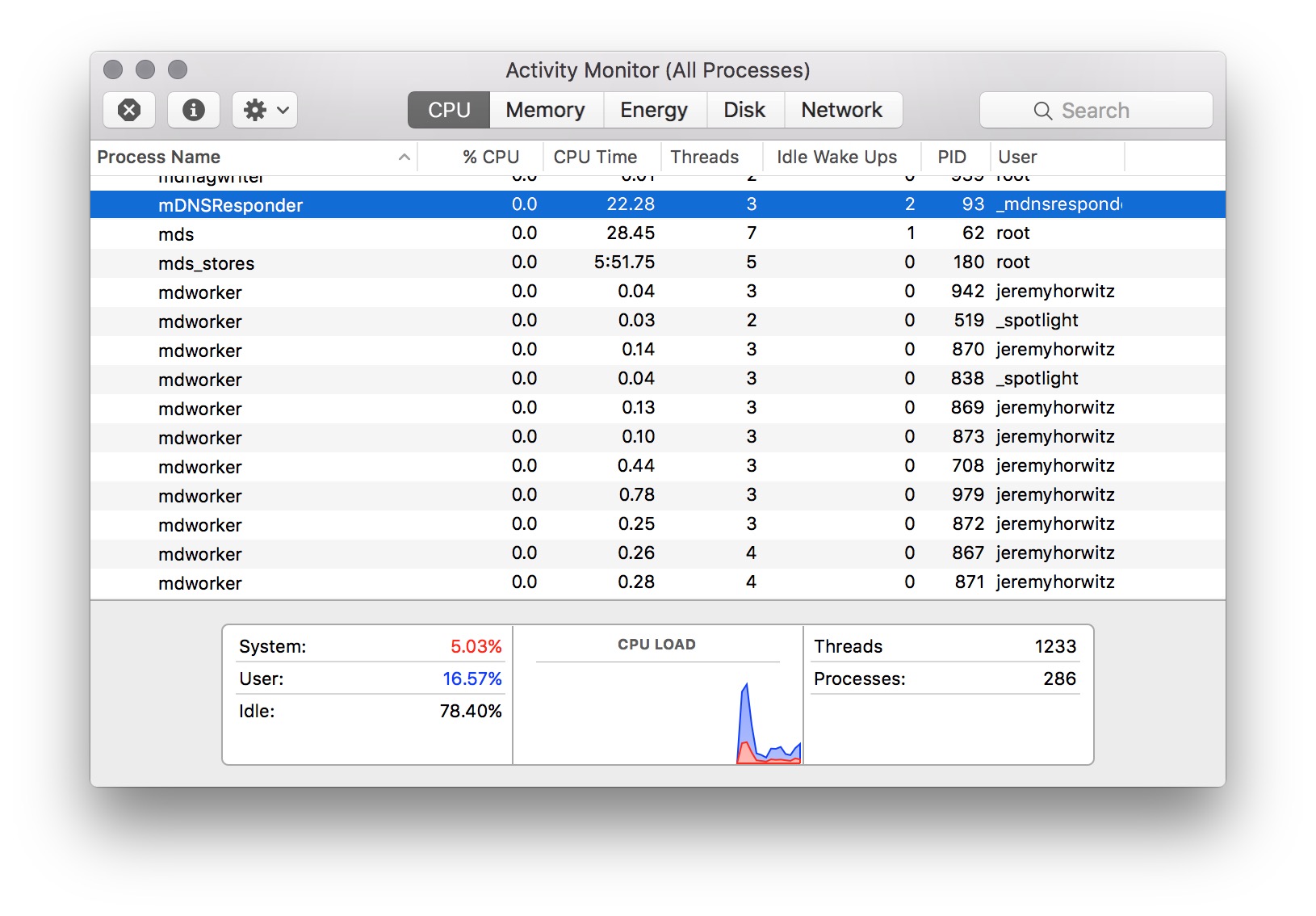
Task: Open process info with the inspect icon
Action: [194, 110]
